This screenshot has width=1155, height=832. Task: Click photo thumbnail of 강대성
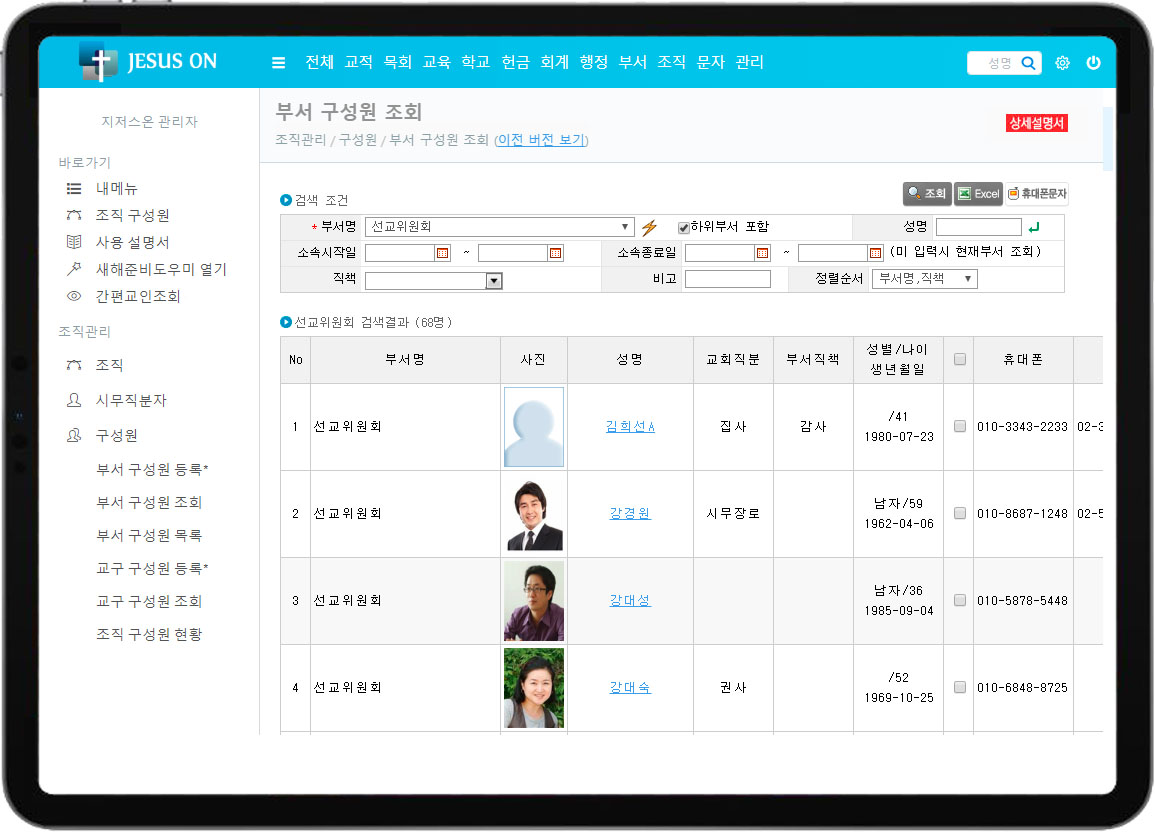point(533,600)
